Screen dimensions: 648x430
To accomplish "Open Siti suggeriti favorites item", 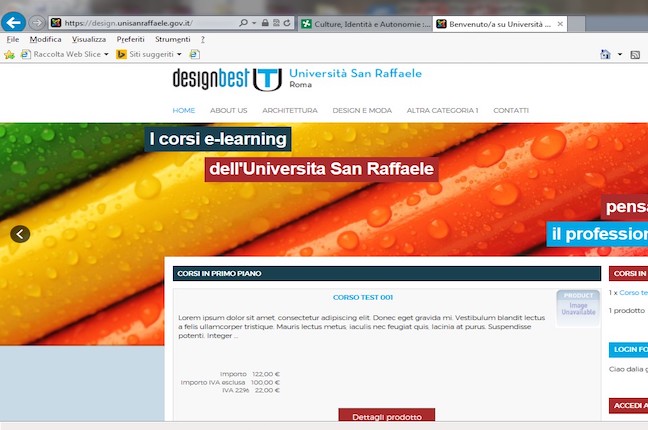I will click(x=145, y=54).
